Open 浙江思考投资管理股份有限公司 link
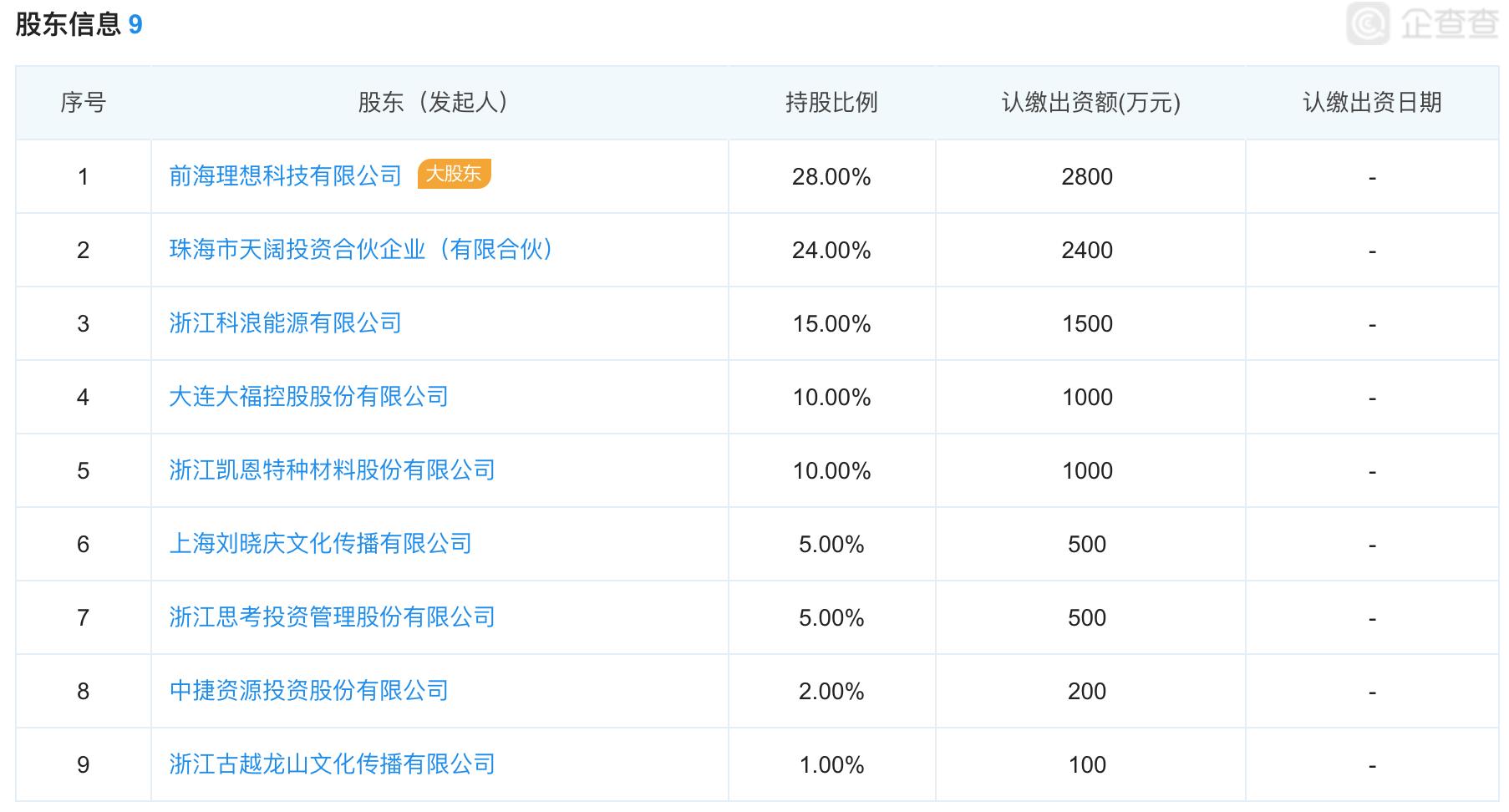The width and height of the screenshot is (1509, 812). click(332, 617)
